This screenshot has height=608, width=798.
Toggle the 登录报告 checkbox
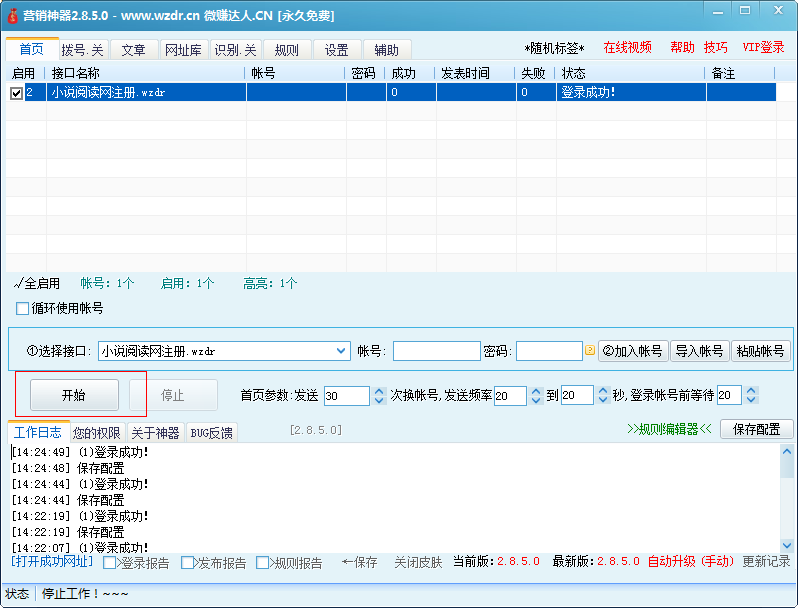point(110,563)
